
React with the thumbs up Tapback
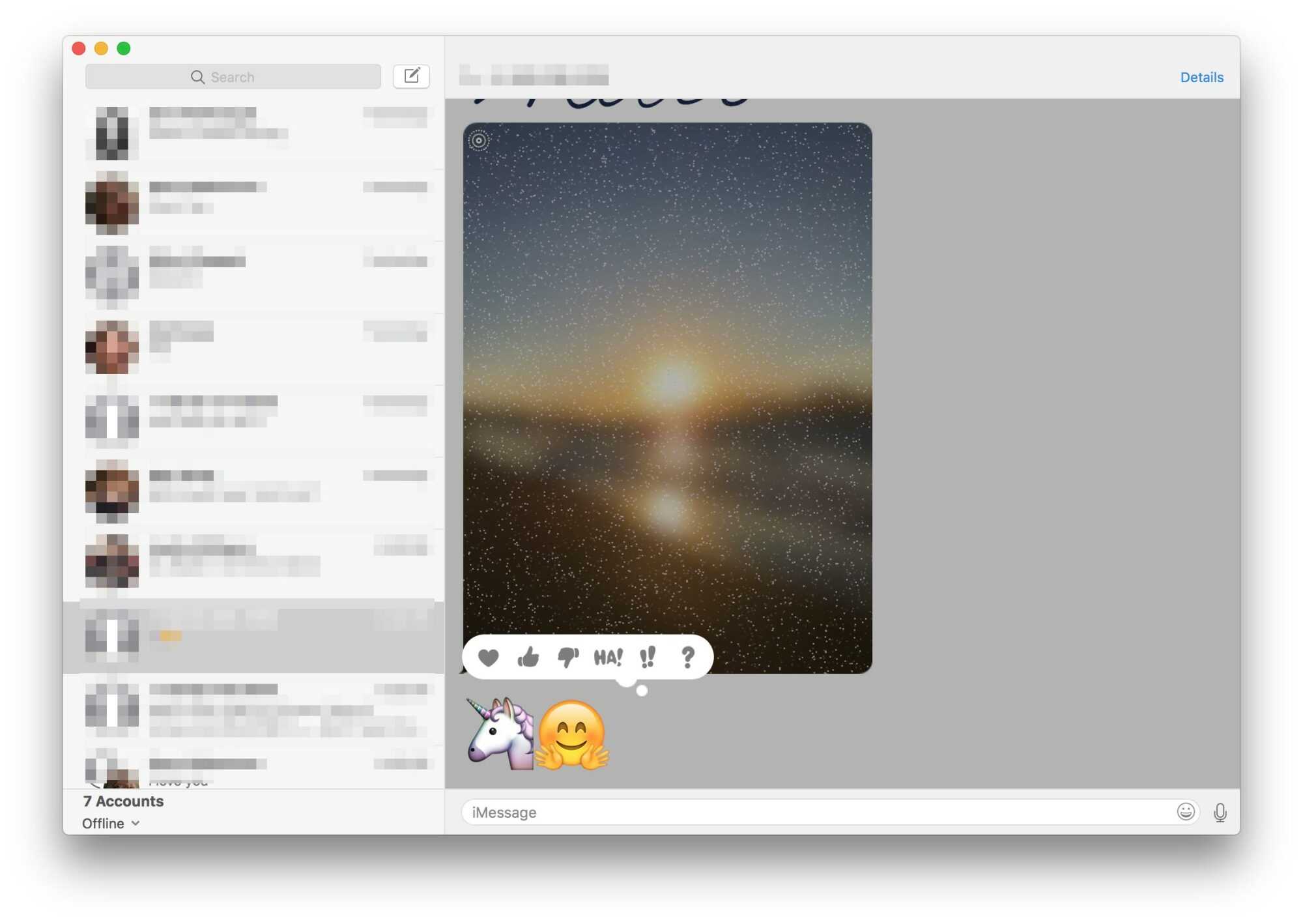(x=528, y=657)
